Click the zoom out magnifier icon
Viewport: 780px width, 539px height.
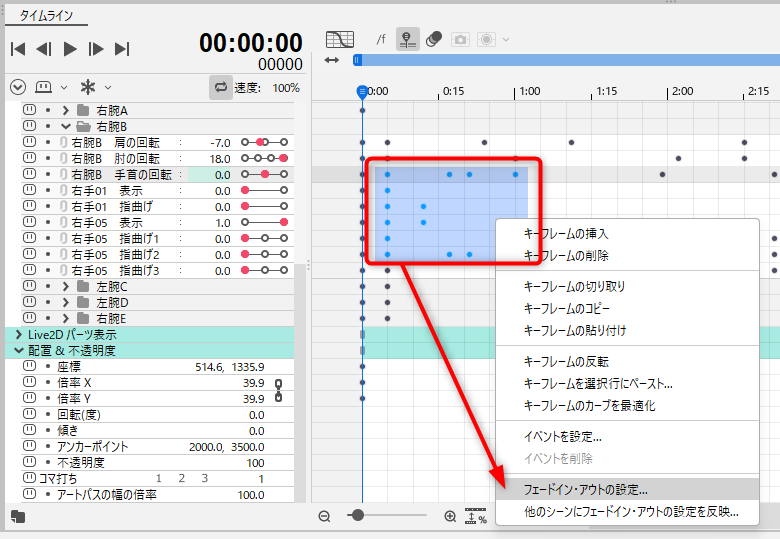point(325,516)
